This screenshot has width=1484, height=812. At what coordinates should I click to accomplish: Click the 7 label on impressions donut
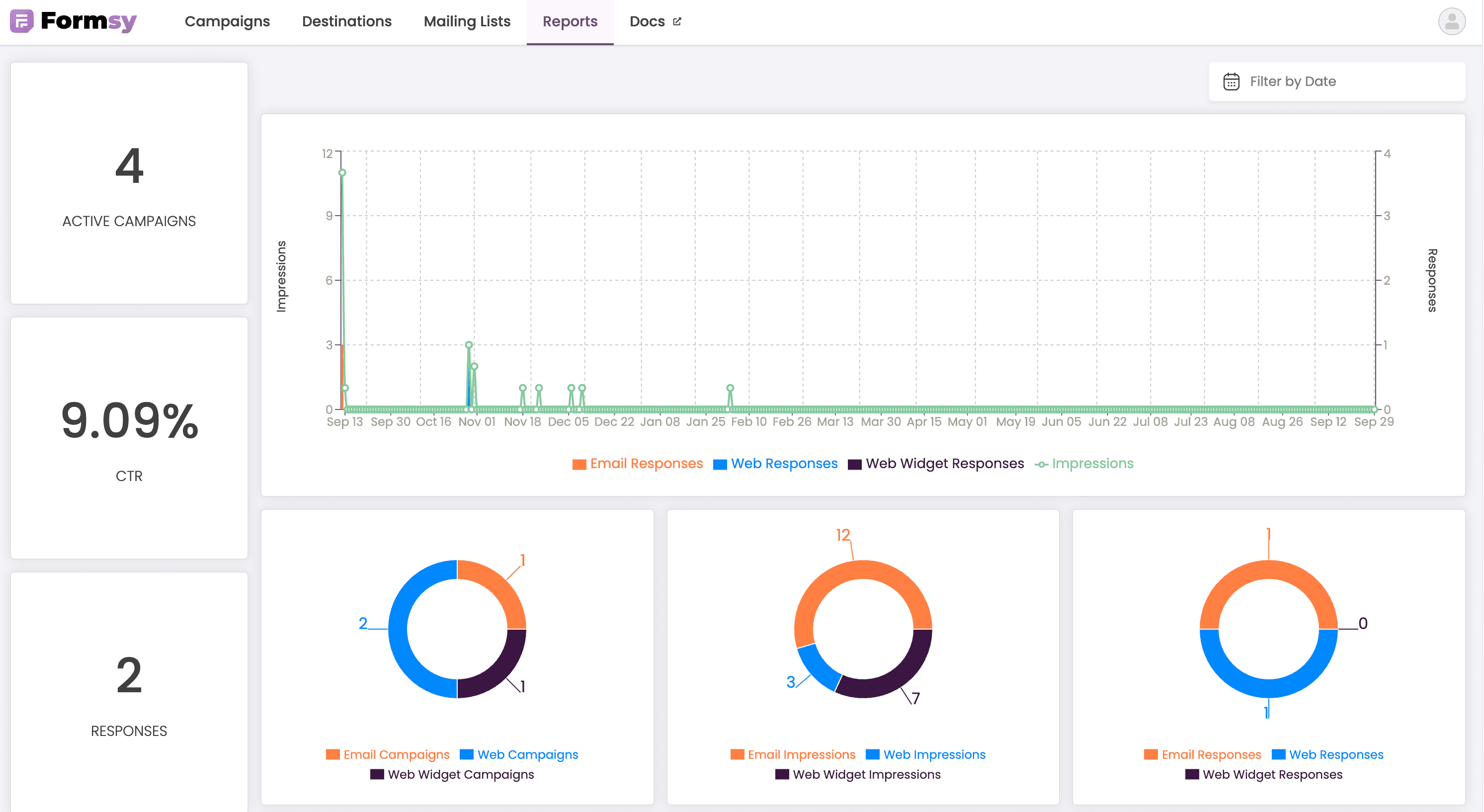pos(916,699)
